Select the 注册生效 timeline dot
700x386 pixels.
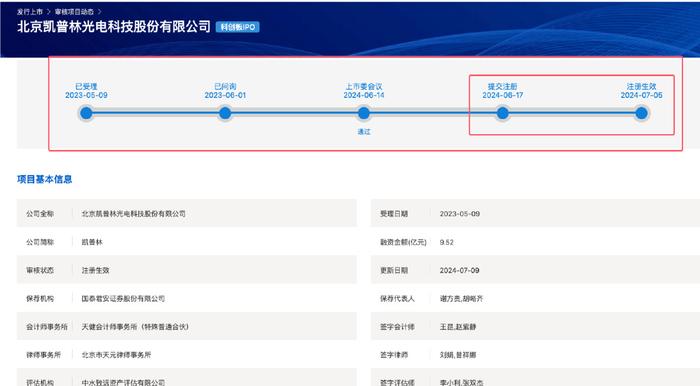pyautogui.click(x=642, y=113)
